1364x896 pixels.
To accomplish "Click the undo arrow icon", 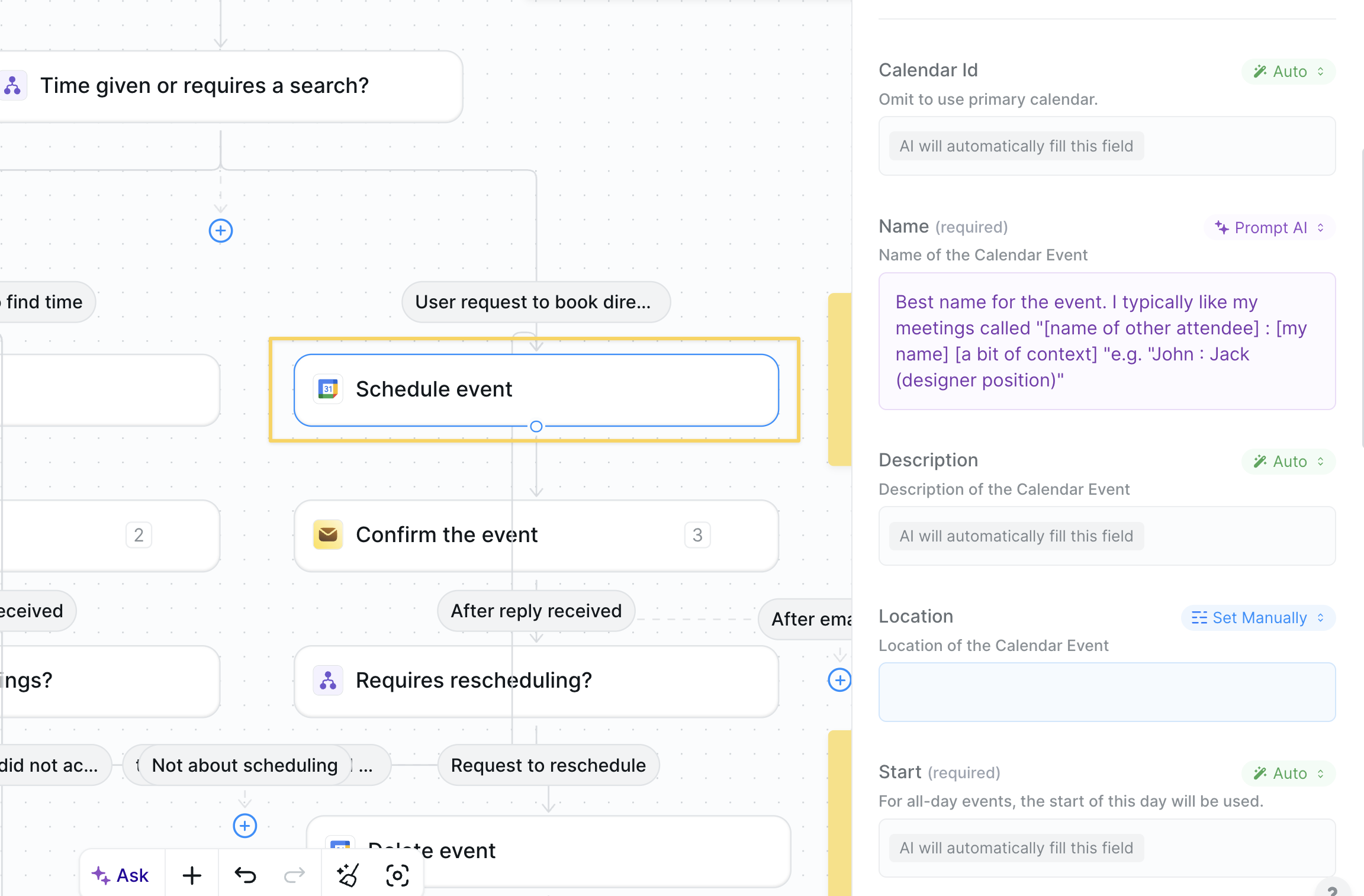I will coord(245,875).
